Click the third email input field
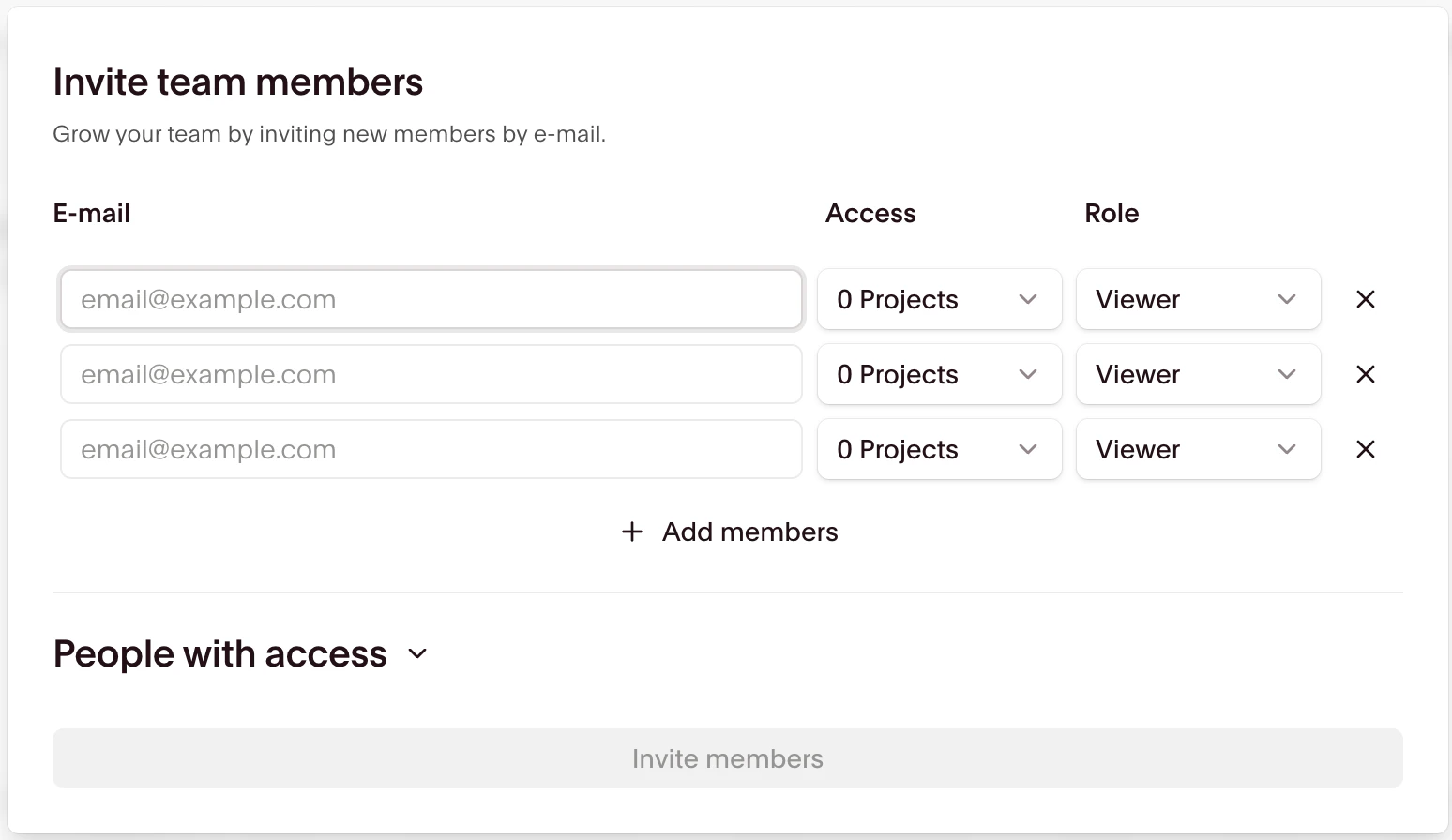The width and height of the screenshot is (1452, 840). [431, 449]
